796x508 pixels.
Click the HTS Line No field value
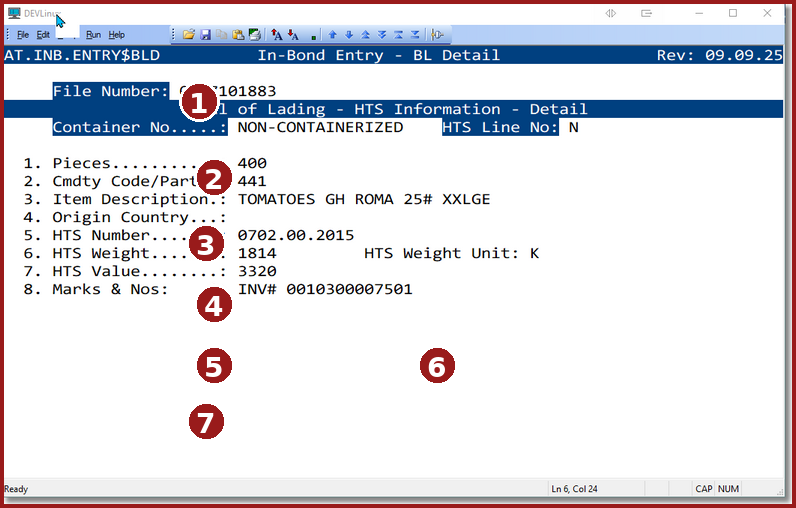click(x=573, y=127)
